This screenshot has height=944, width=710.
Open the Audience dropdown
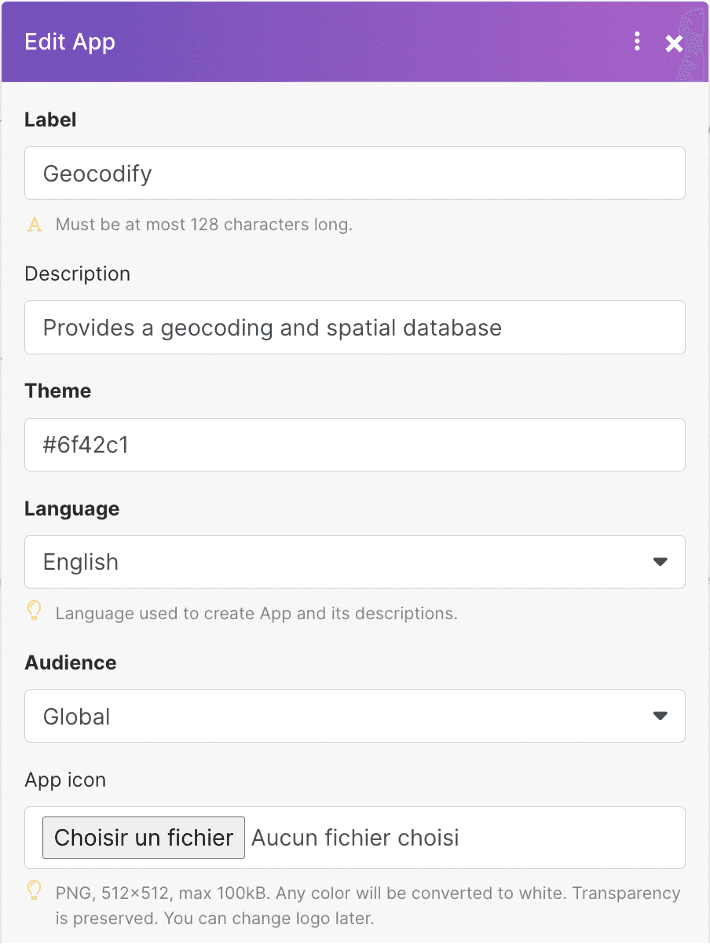click(355, 716)
